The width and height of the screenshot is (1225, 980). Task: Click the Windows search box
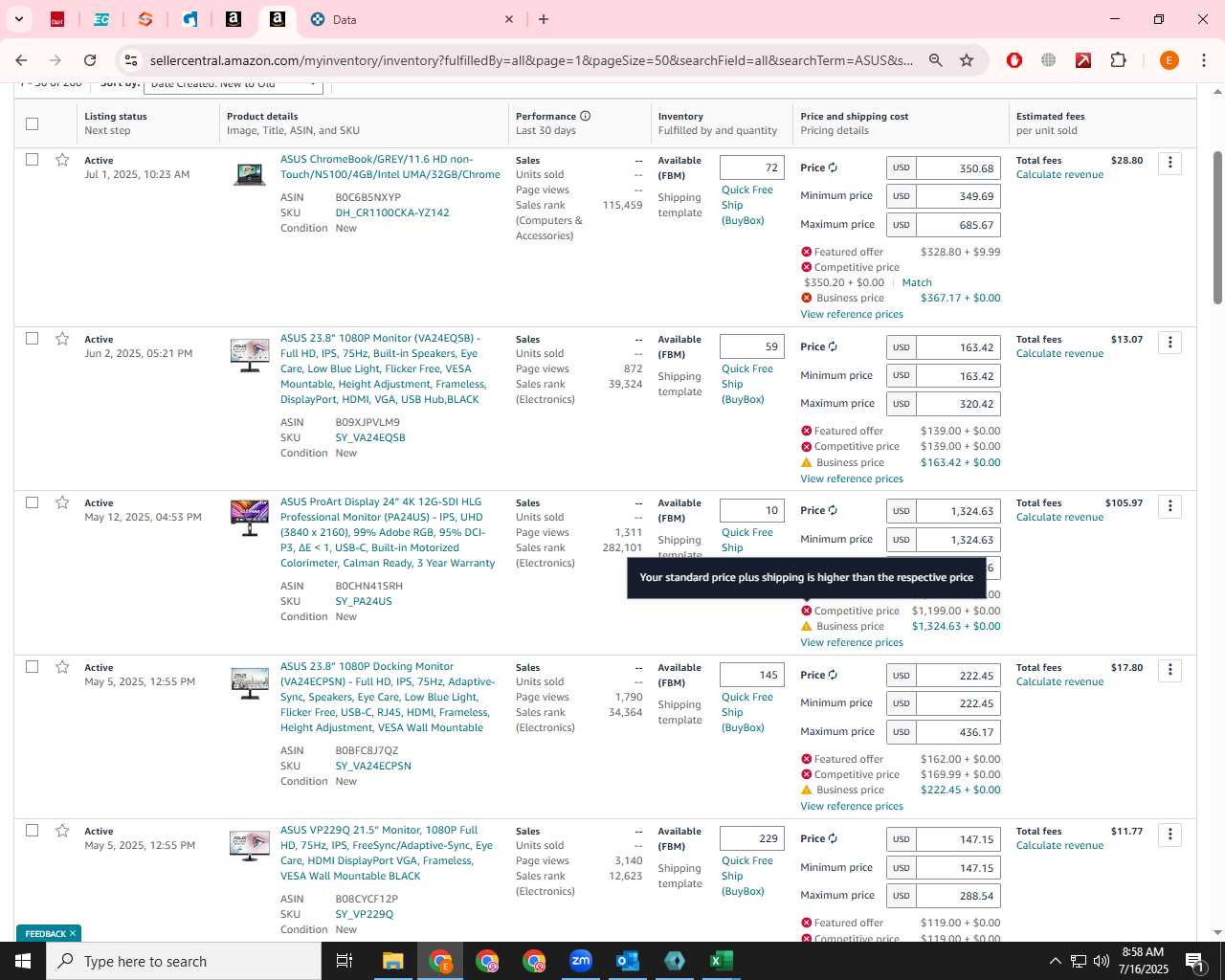(184, 961)
